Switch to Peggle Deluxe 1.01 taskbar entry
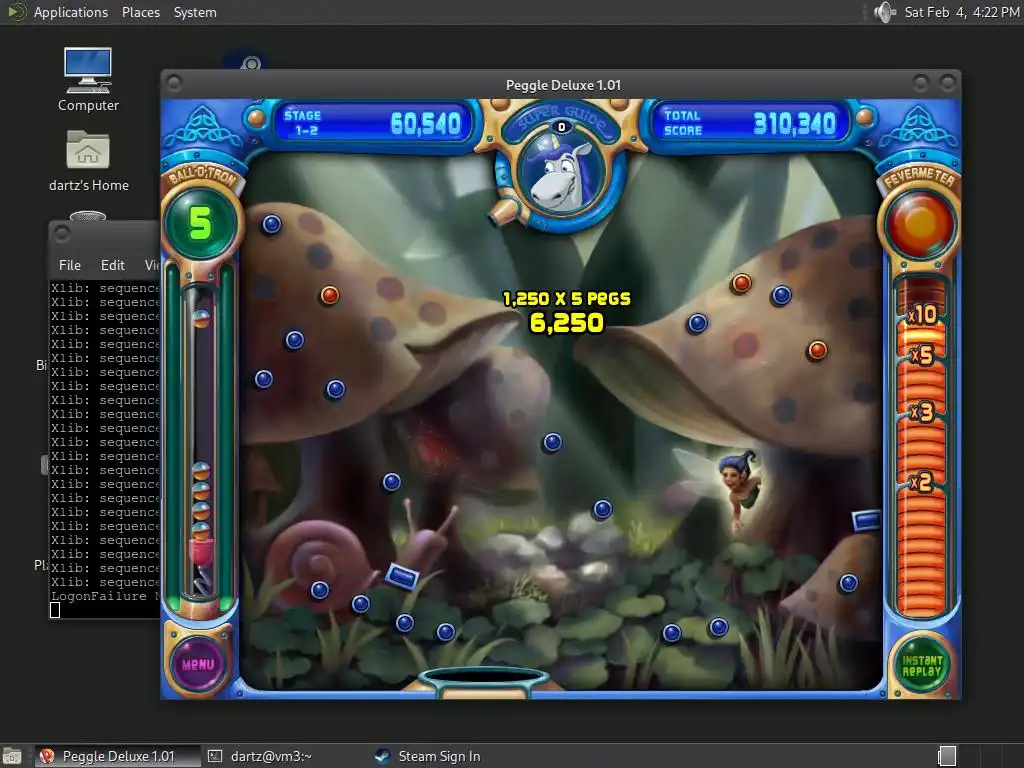 point(117,756)
